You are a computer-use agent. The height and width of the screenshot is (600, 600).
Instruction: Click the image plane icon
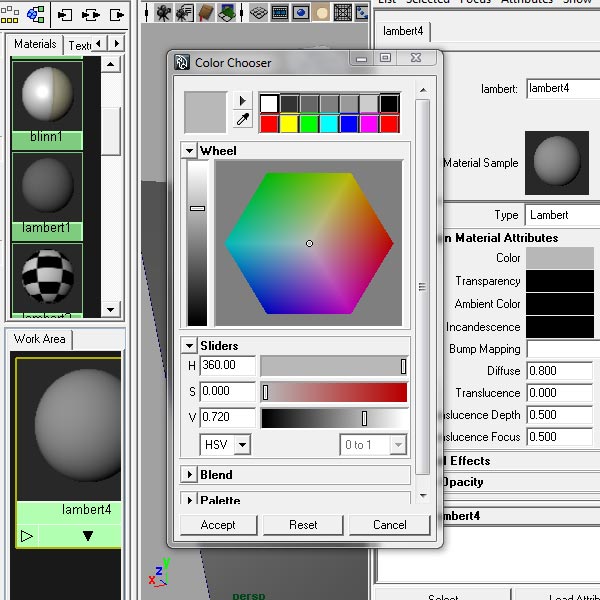[x=227, y=13]
